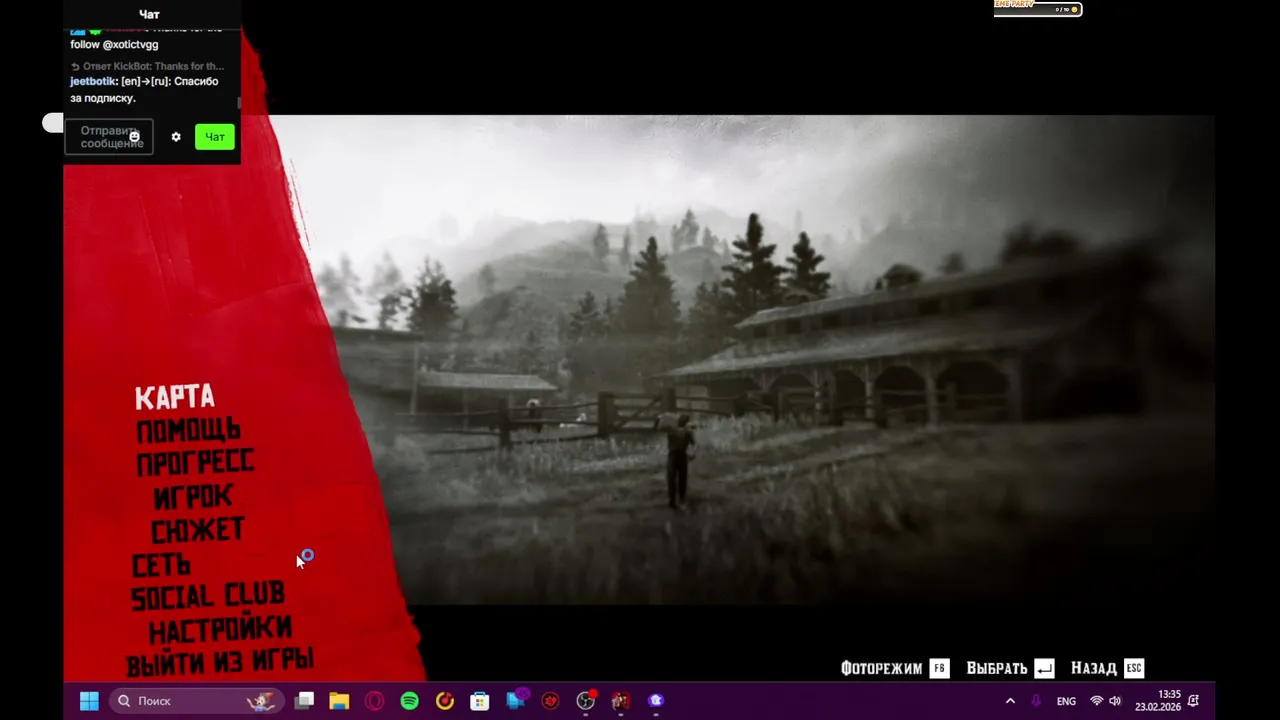Click the taskbar Поиск search box
The height and width of the screenshot is (720, 1280).
pyautogui.click(x=196, y=701)
